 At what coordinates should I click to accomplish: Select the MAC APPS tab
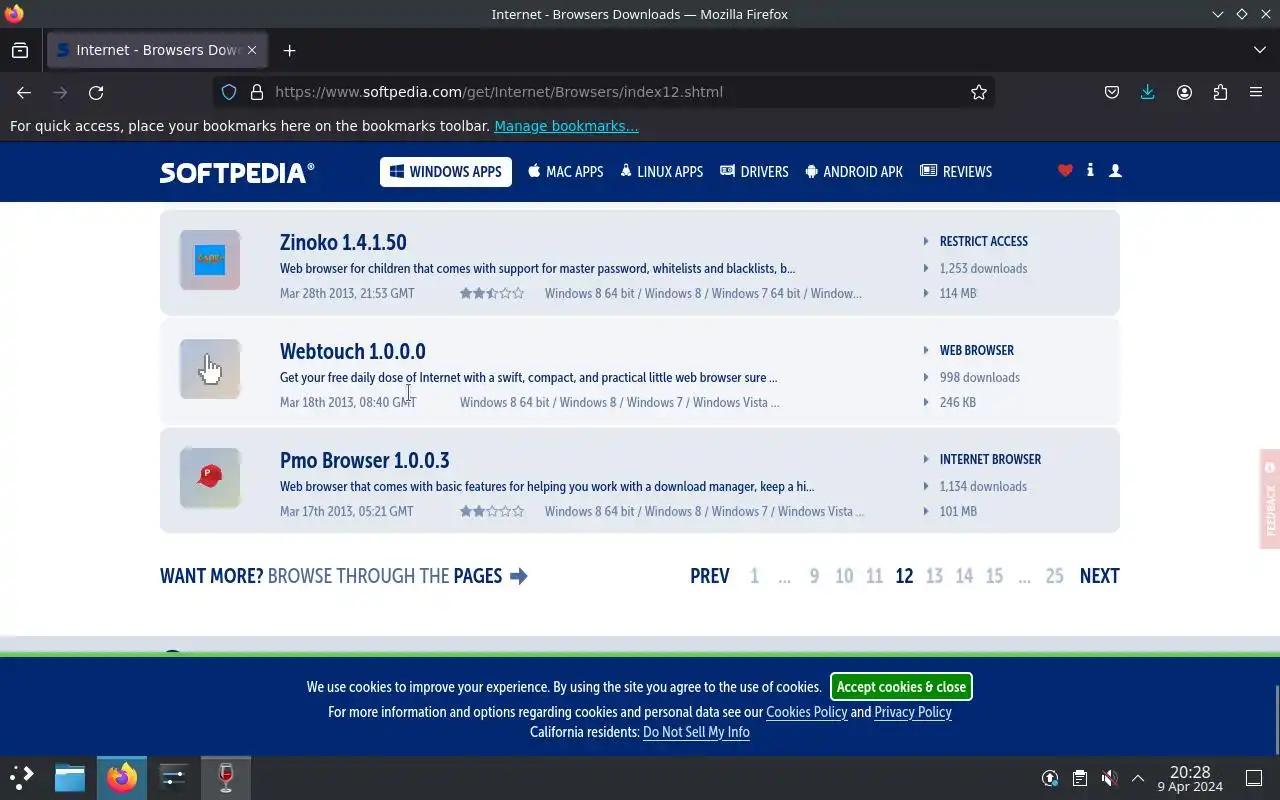coord(566,172)
